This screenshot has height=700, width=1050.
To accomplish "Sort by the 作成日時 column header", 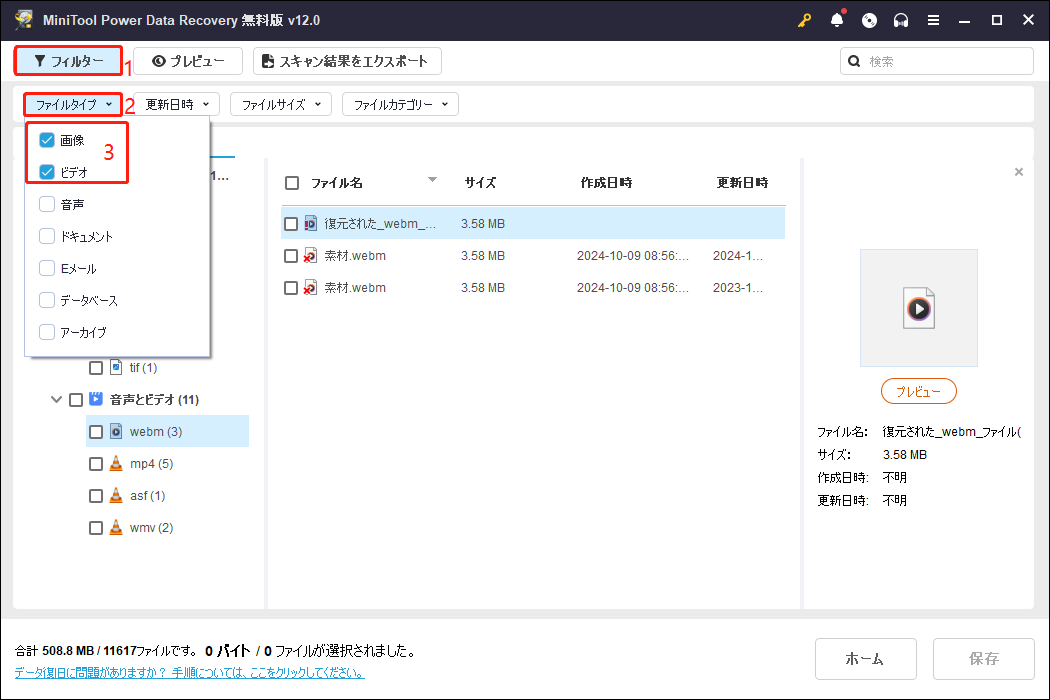I will tap(606, 183).
